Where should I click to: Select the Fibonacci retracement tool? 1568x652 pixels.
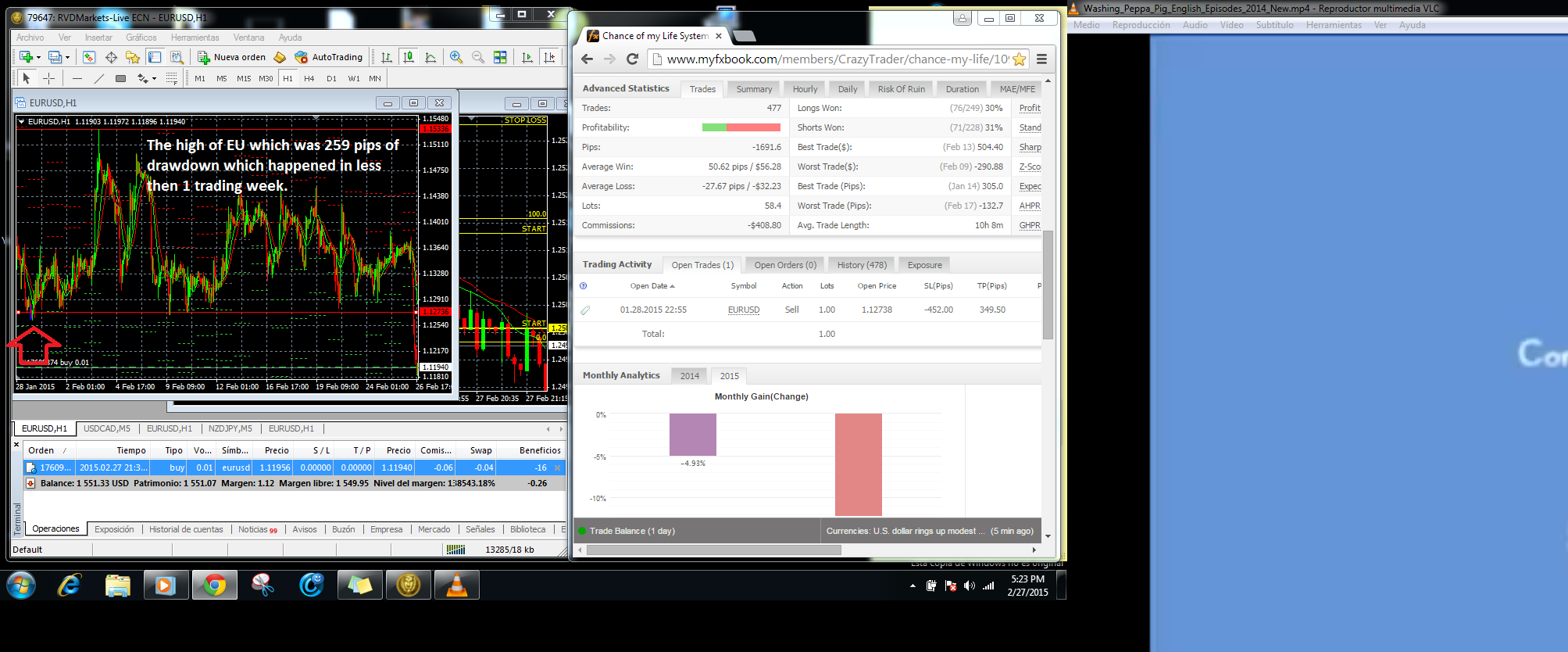pyautogui.click(x=172, y=78)
